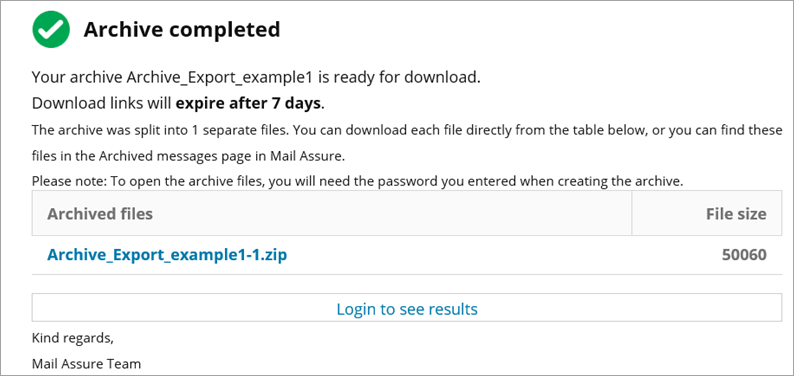The image size is (794, 376).
Task: Click the Download links will expire sentence
Action: tap(178, 103)
